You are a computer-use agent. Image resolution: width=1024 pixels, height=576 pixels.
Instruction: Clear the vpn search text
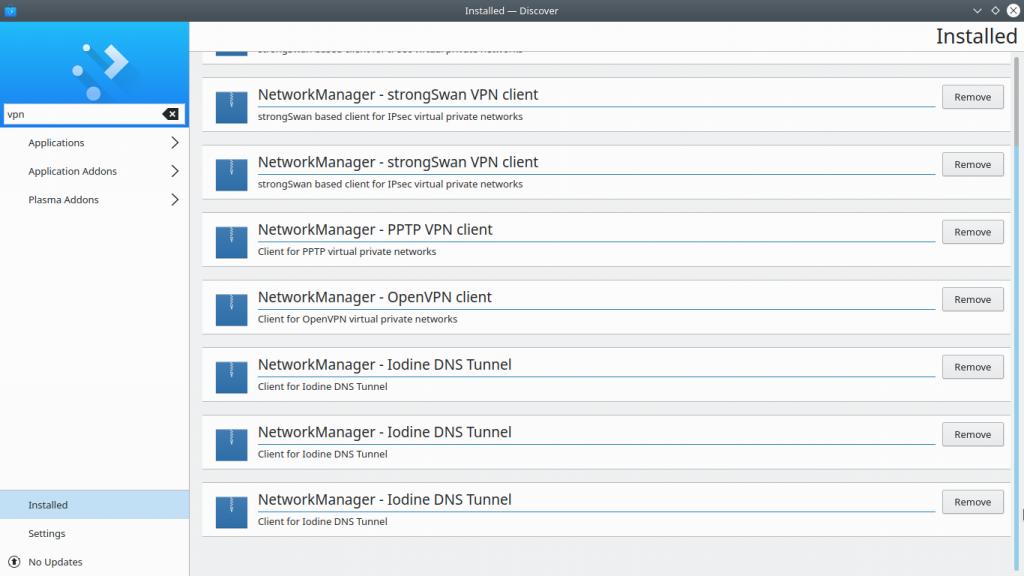click(171, 114)
